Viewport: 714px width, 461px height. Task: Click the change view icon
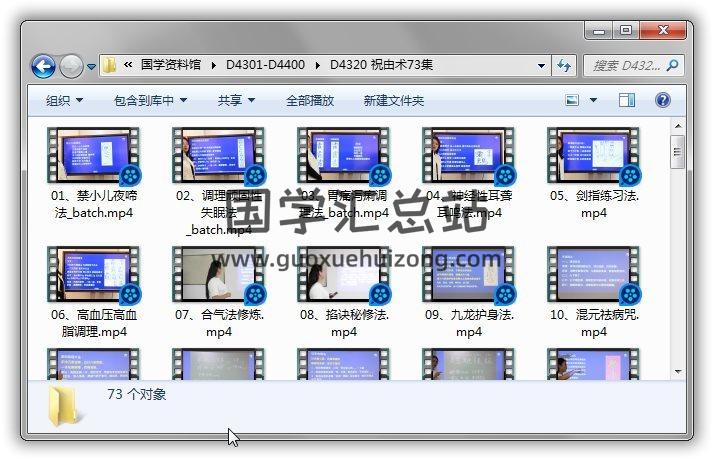click(572, 100)
